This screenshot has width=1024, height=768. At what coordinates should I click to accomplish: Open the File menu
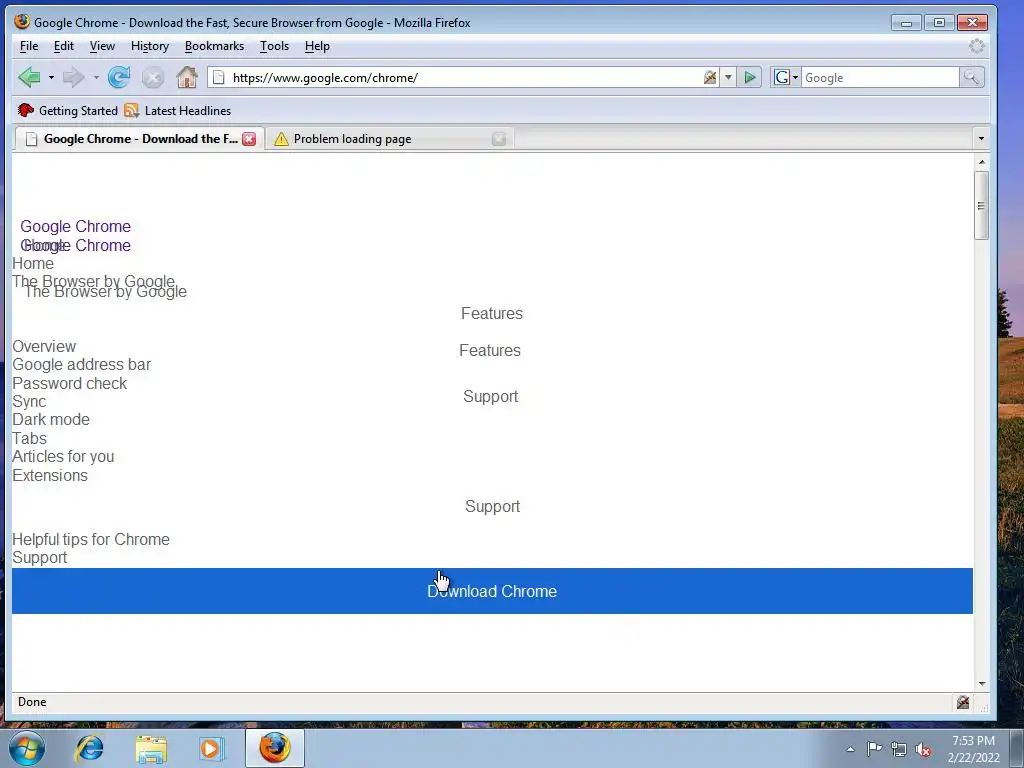(29, 46)
